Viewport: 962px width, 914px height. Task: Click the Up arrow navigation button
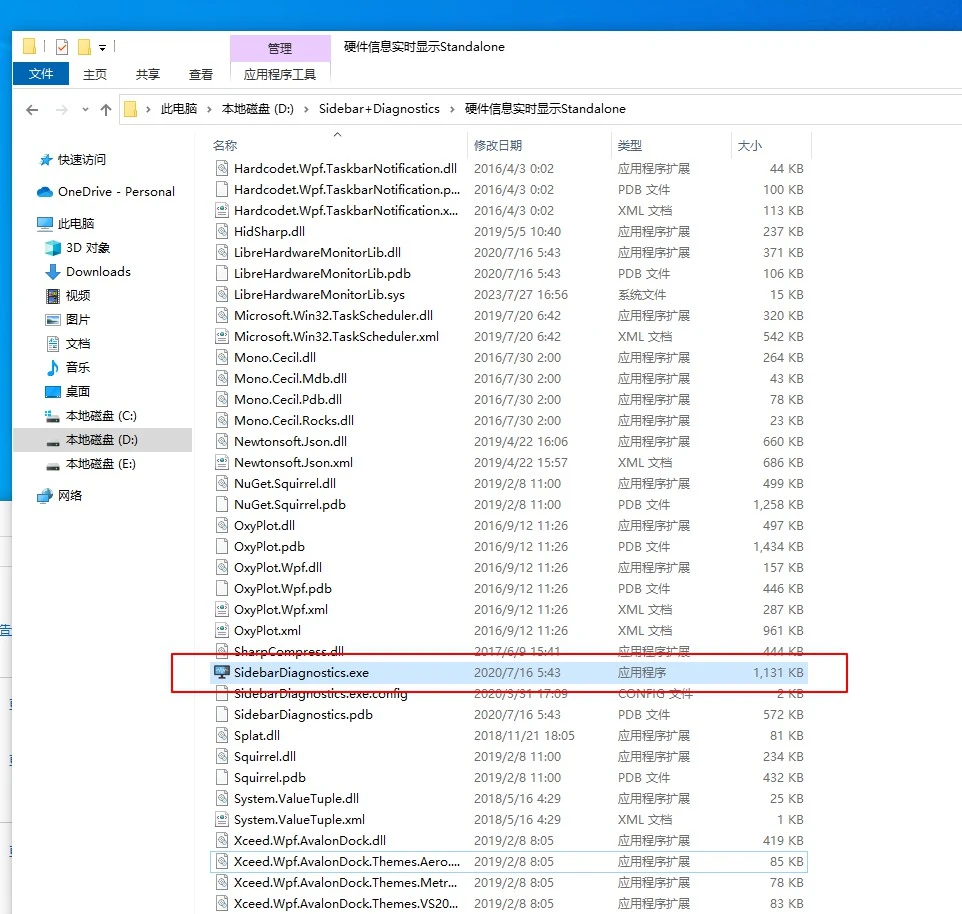click(x=106, y=109)
